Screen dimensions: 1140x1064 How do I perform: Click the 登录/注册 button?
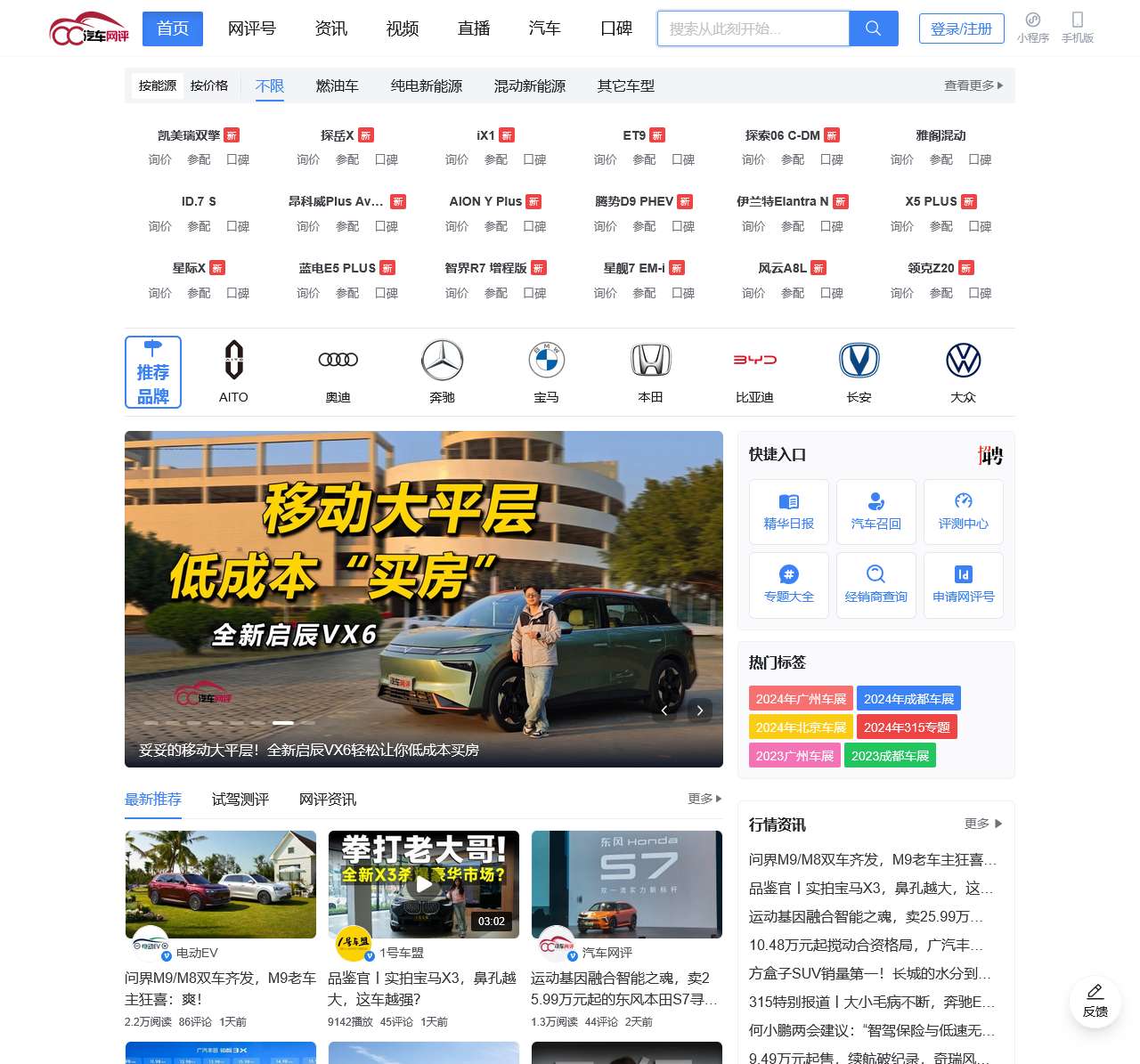pos(962,28)
